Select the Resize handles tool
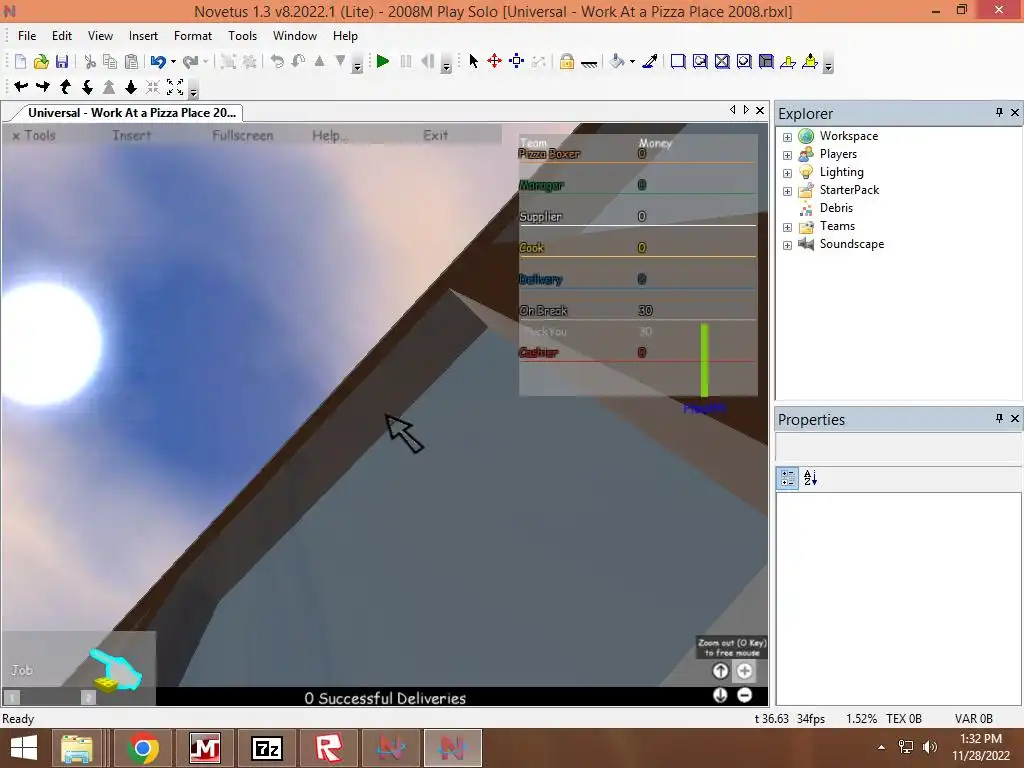 click(x=517, y=61)
